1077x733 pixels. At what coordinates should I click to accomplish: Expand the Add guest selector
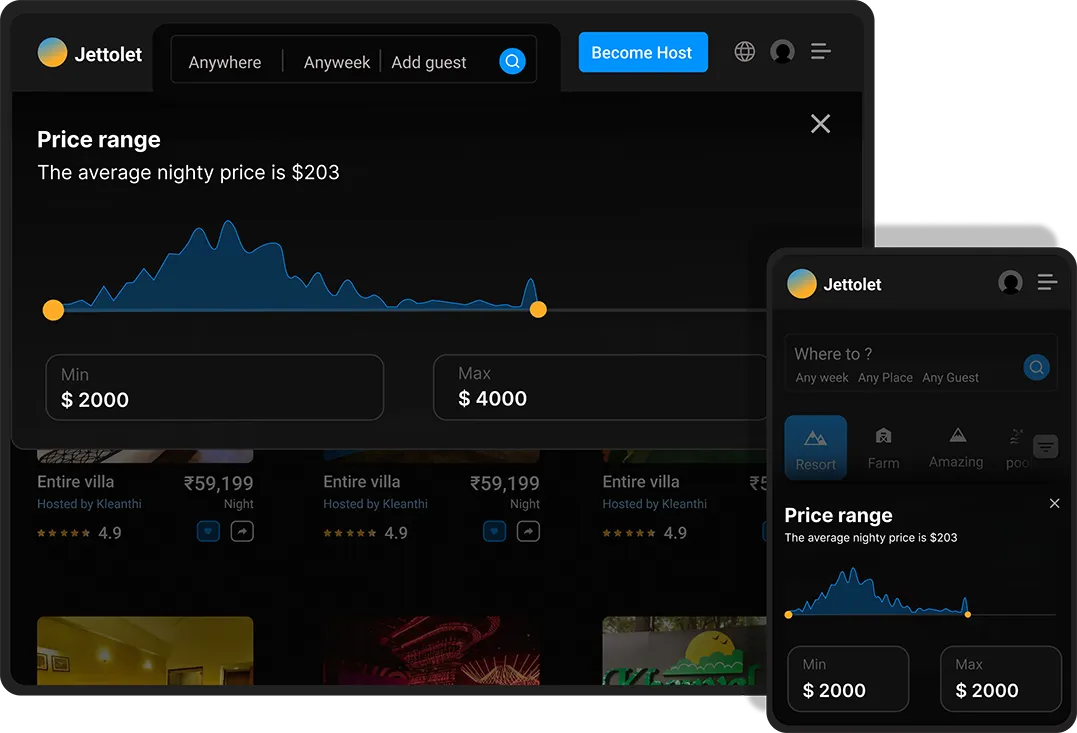click(429, 62)
